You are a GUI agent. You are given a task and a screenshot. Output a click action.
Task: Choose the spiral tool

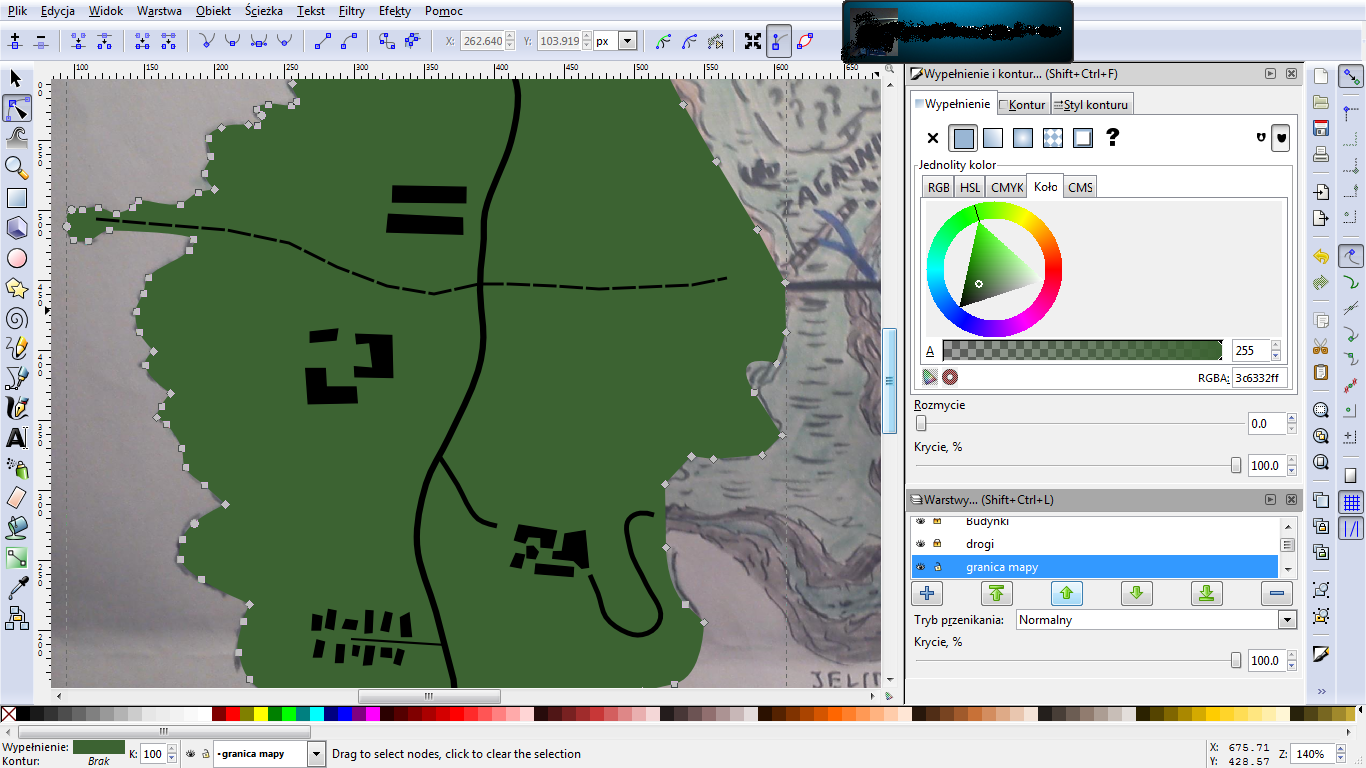click(x=16, y=318)
